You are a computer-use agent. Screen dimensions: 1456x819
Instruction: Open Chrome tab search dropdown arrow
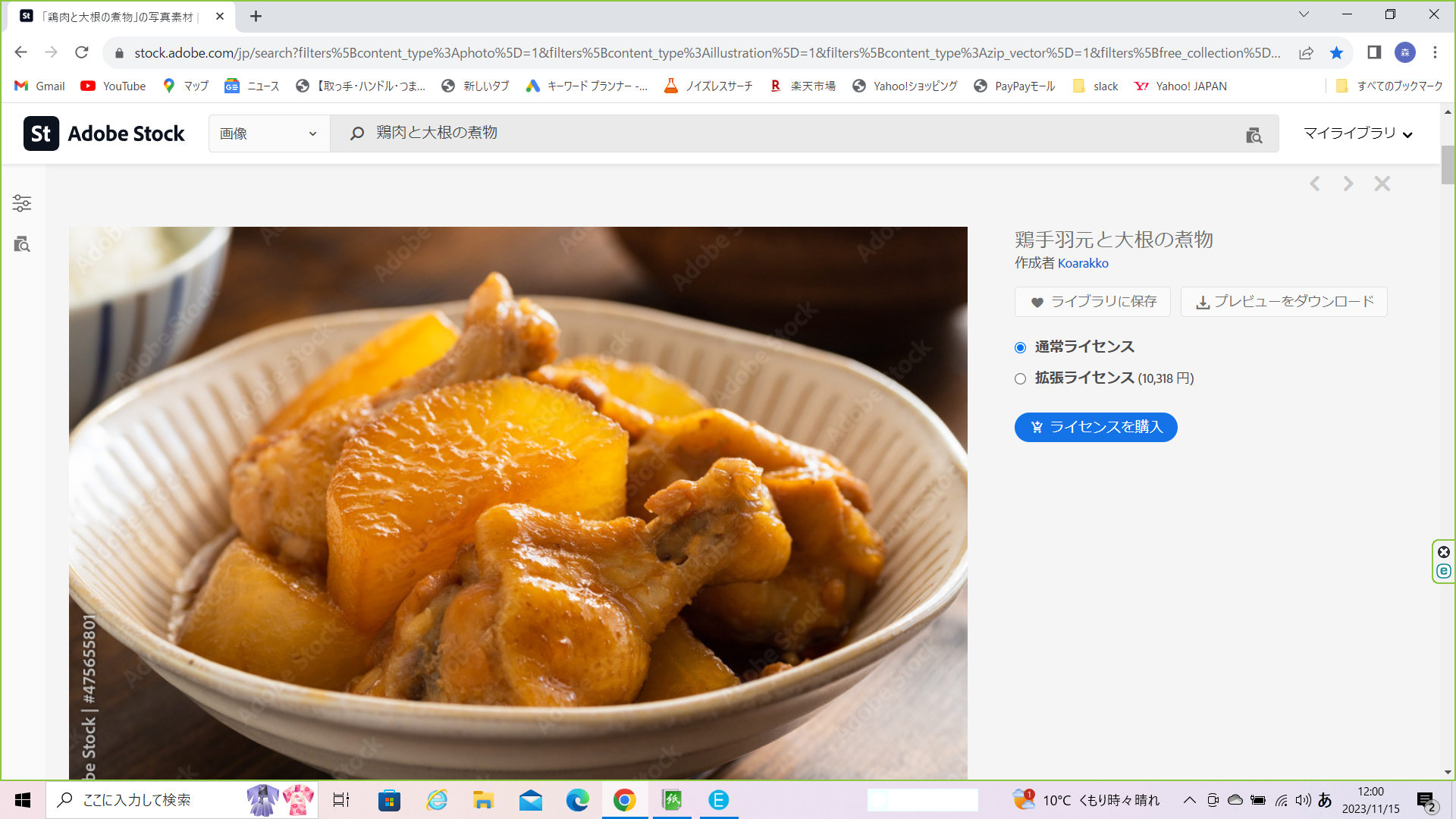pos(1304,14)
